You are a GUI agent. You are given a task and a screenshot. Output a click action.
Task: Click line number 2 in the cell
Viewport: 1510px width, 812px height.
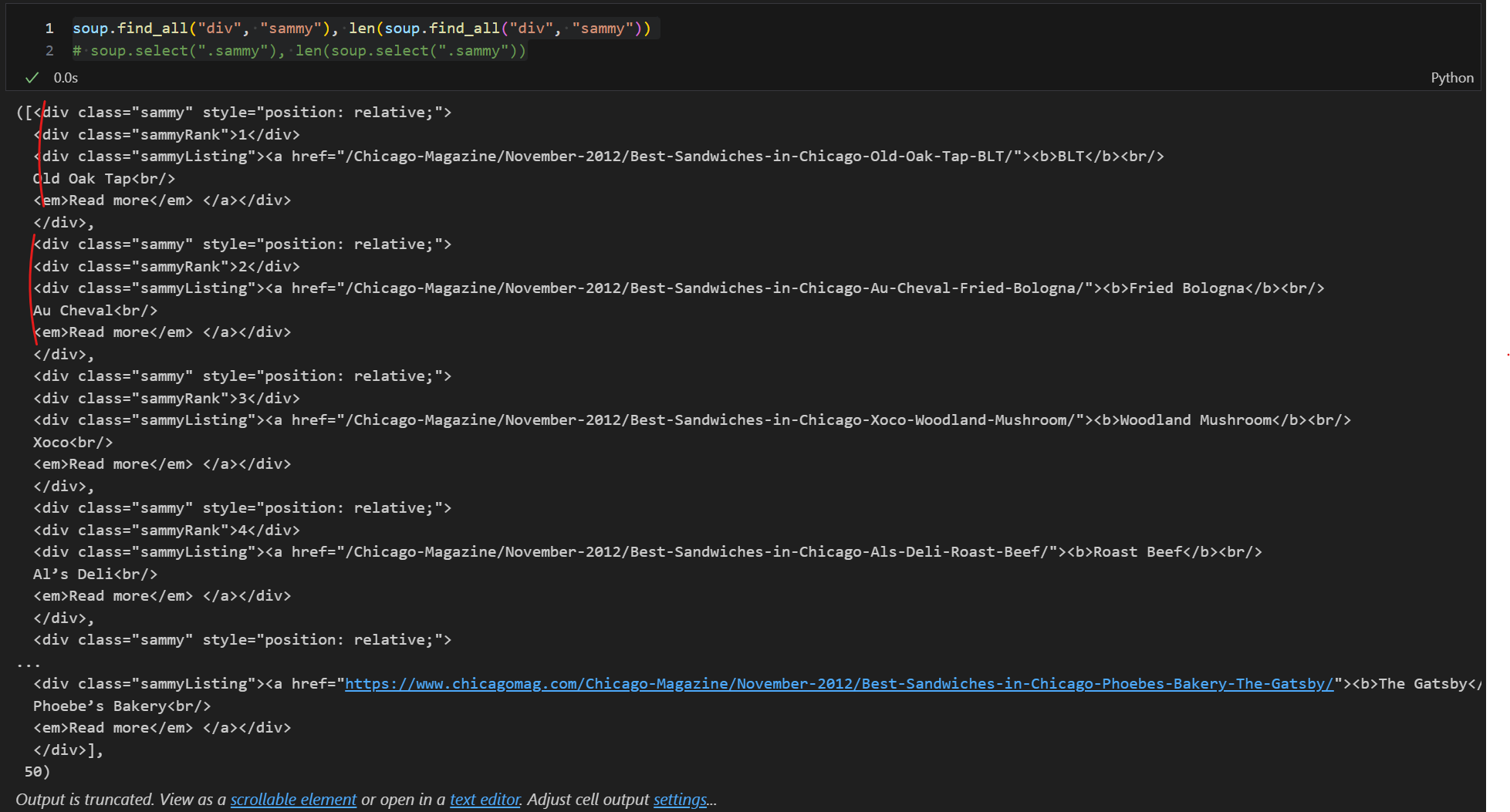(x=49, y=51)
